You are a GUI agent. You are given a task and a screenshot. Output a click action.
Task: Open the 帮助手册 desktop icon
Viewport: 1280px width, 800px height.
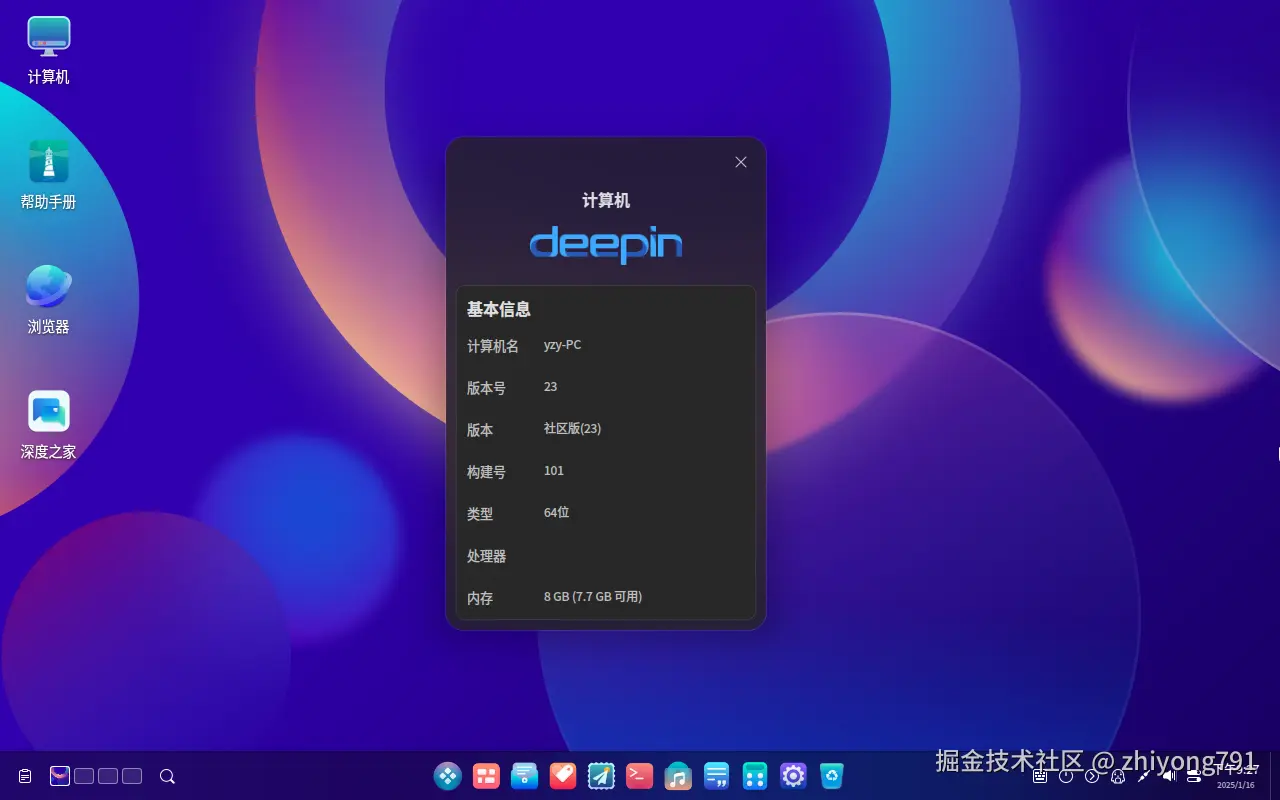tap(48, 175)
